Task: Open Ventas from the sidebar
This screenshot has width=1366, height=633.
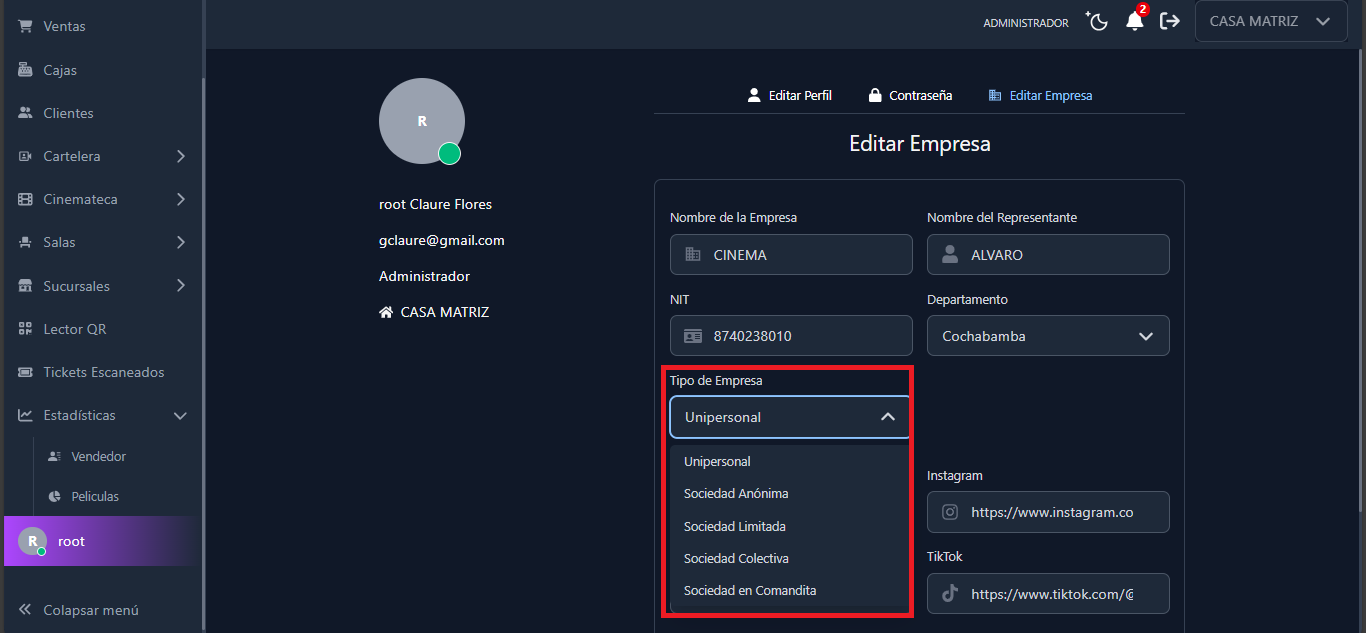Action: pyautogui.click(x=64, y=26)
